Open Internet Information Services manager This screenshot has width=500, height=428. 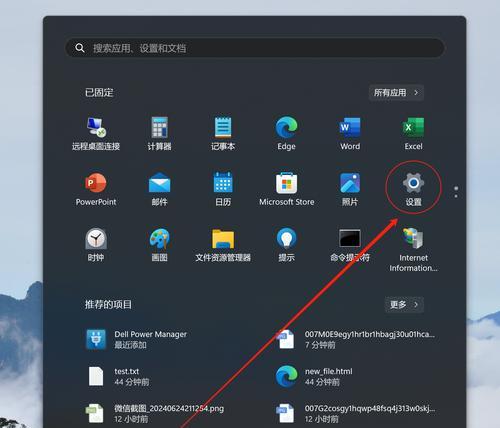click(x=413, y=250)
